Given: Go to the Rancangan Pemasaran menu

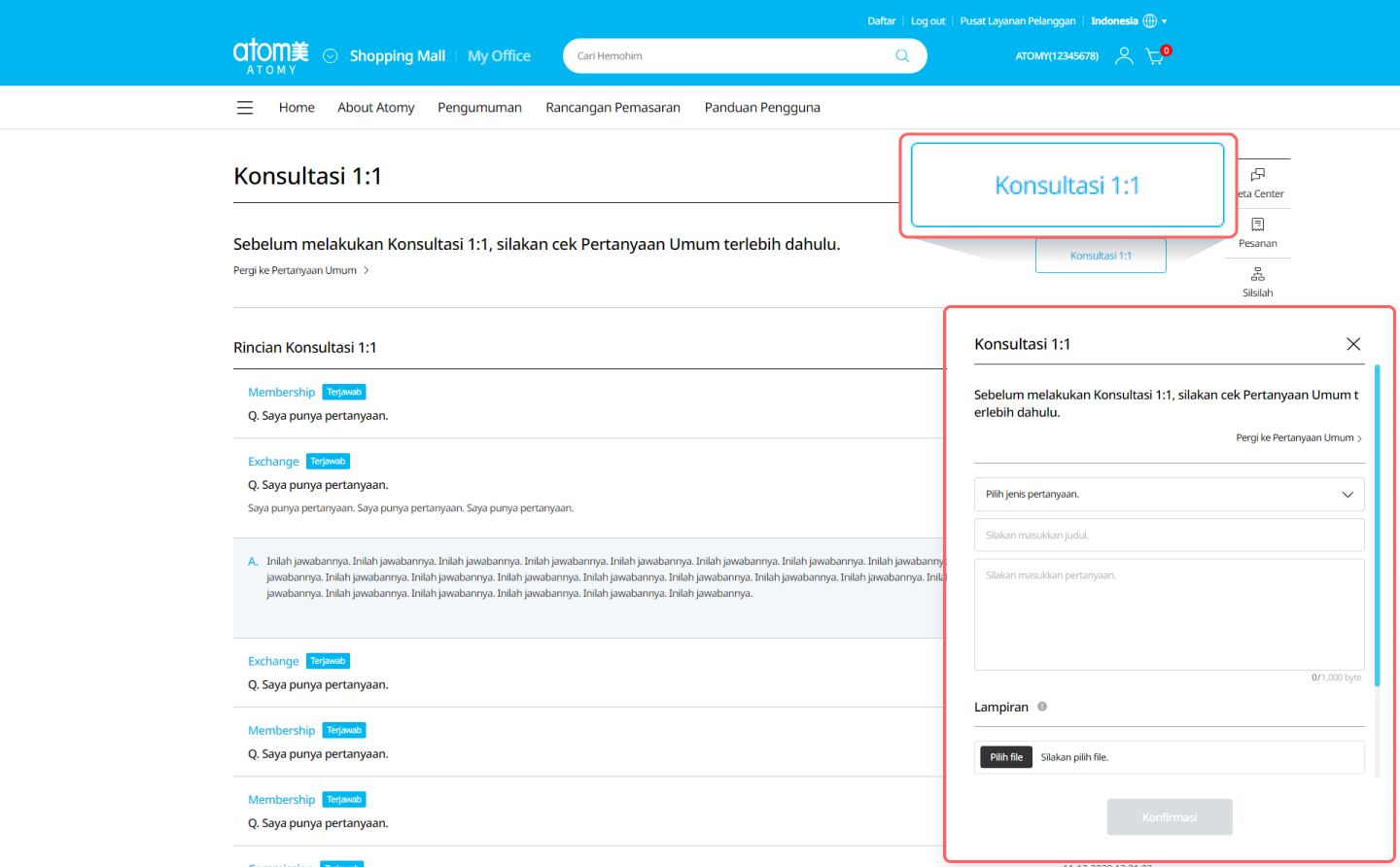Looking at the screenshot, I should click(x=612, y=108).
